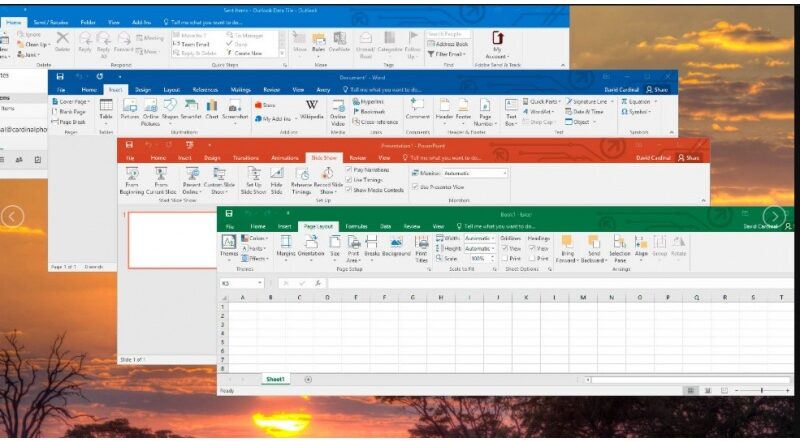Open References tab in Word
Image resolution: width=800 pixels, height=441 pixels.
[206, 90]
